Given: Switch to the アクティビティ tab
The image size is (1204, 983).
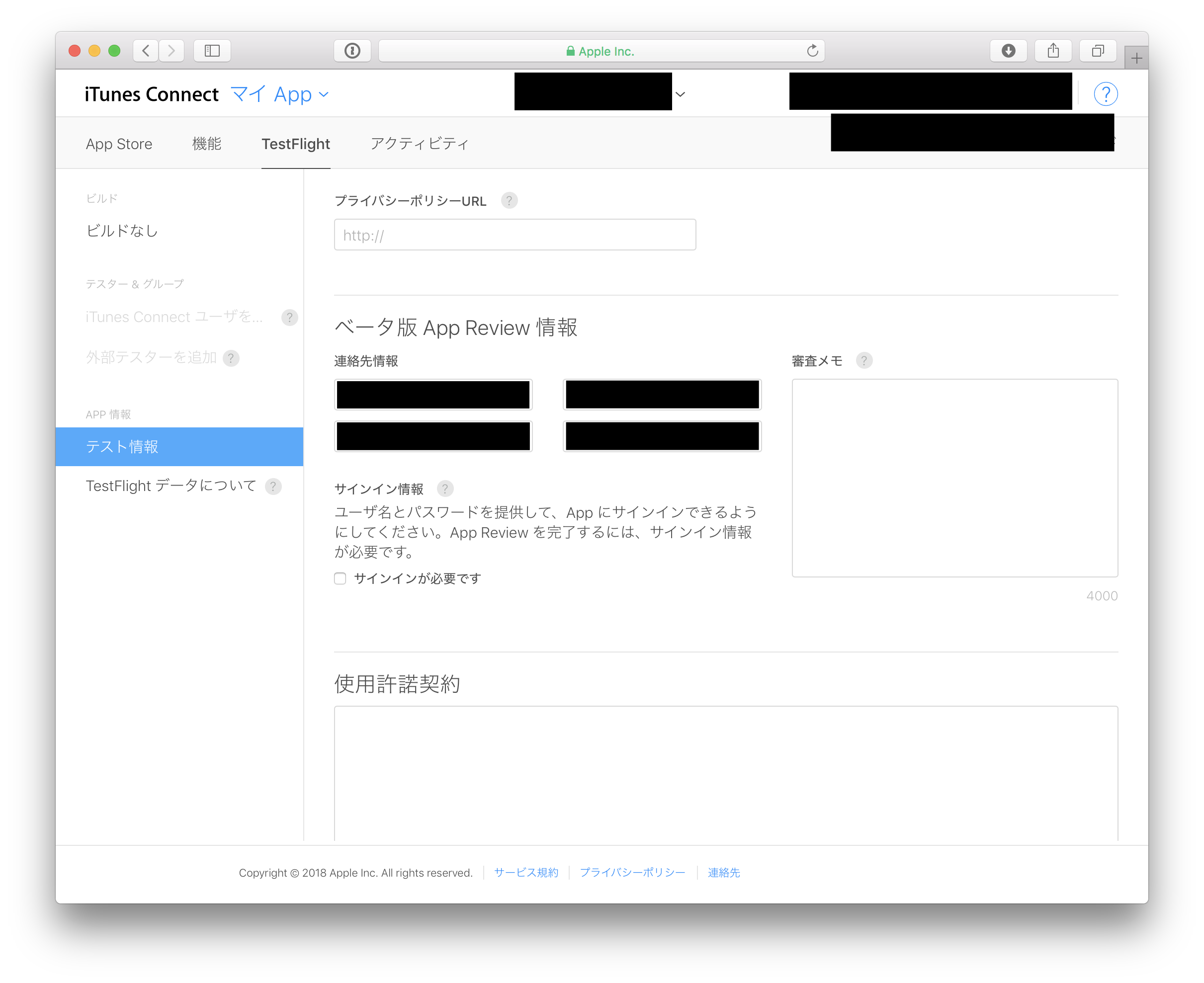Looking at the screenshot, I should pos(419,144).
